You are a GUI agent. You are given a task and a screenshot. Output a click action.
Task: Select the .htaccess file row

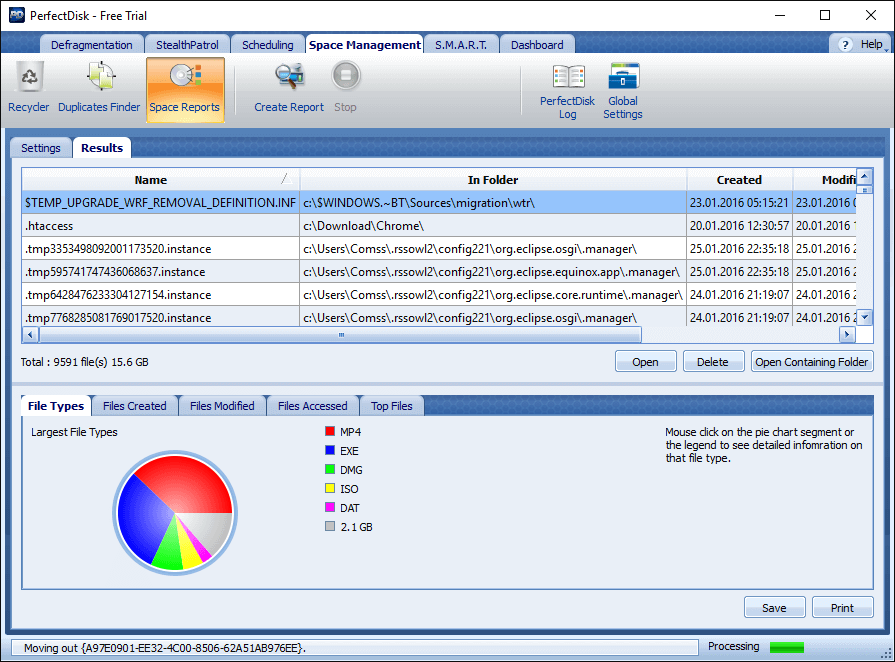pos(438,225)
